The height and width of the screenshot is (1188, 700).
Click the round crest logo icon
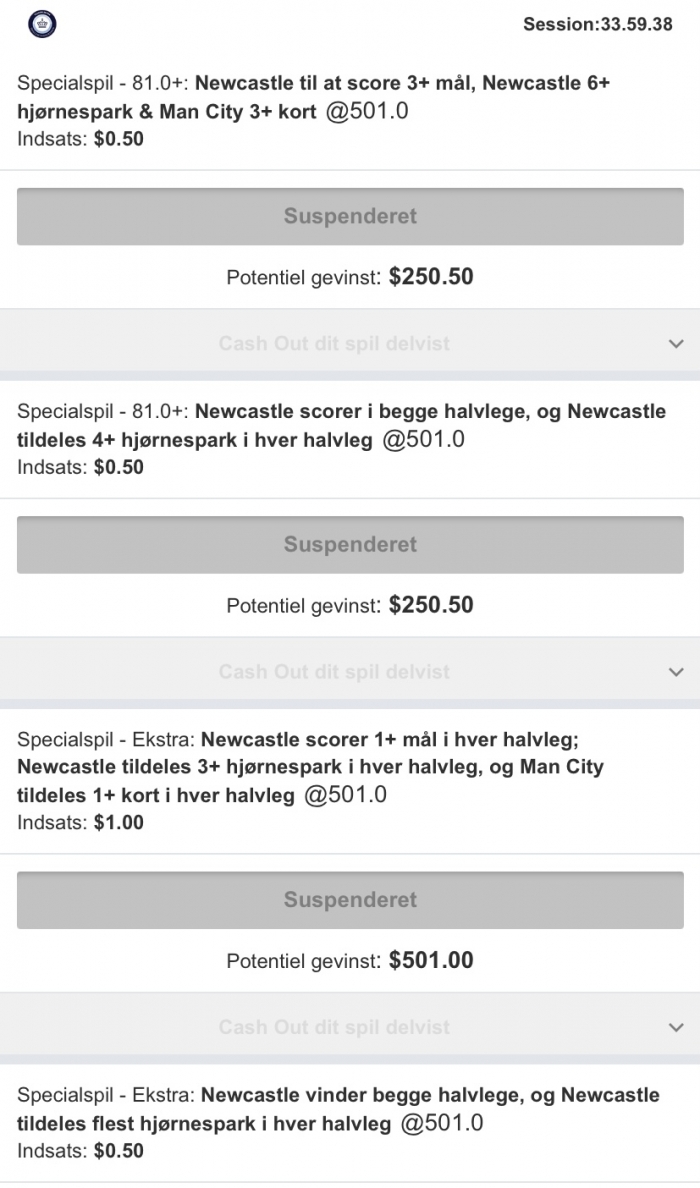click(x=43, y=22)
